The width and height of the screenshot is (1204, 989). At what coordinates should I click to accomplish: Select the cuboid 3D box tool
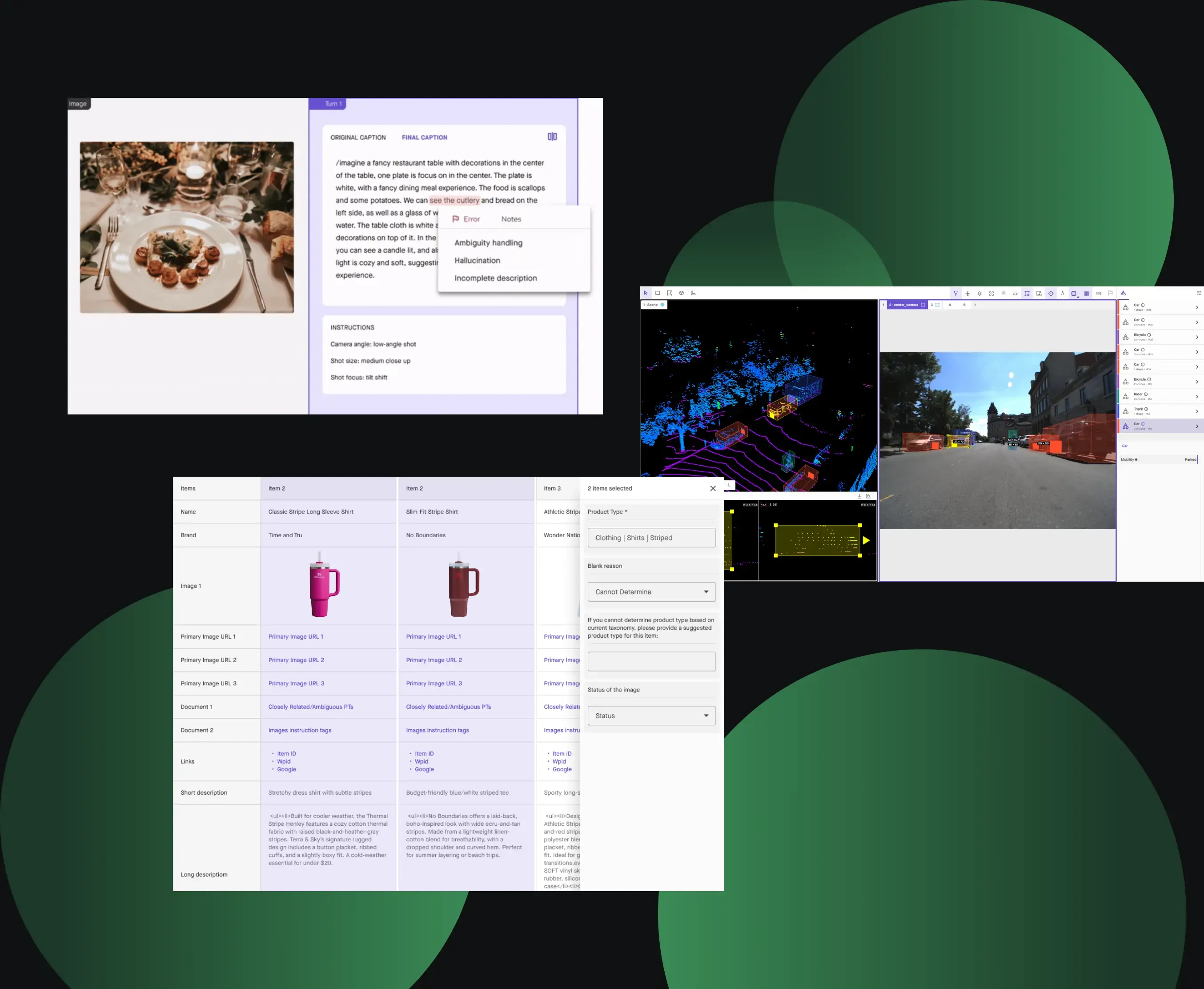coord(681,293)
